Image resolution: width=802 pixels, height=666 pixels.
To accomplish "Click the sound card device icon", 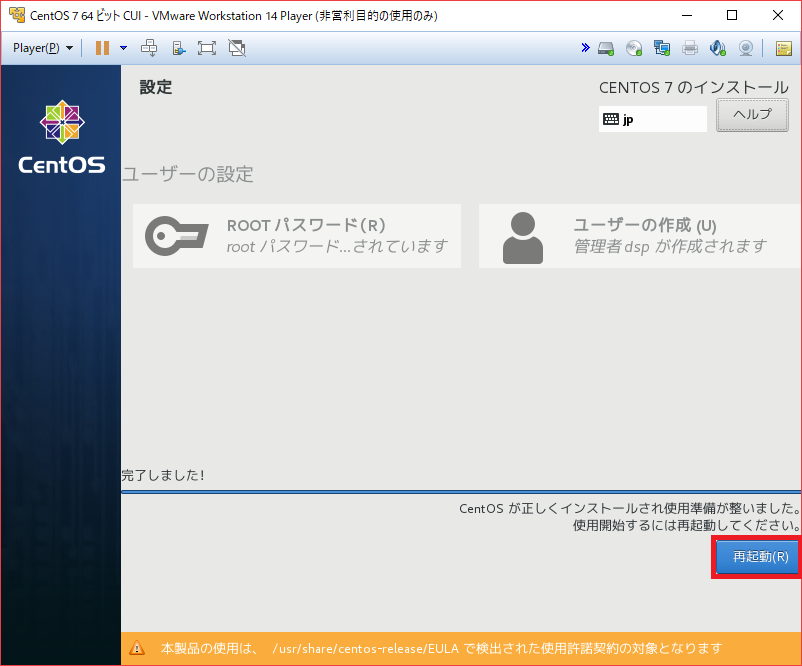I will click(718, 49).
